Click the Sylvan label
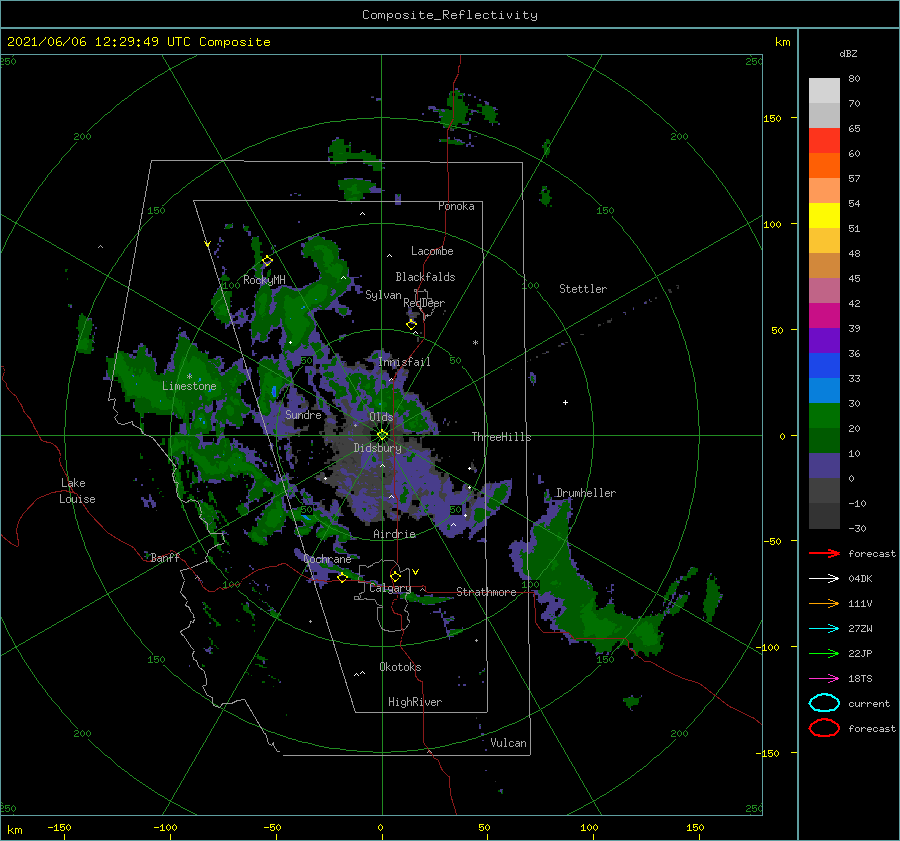 coord(383,295)
